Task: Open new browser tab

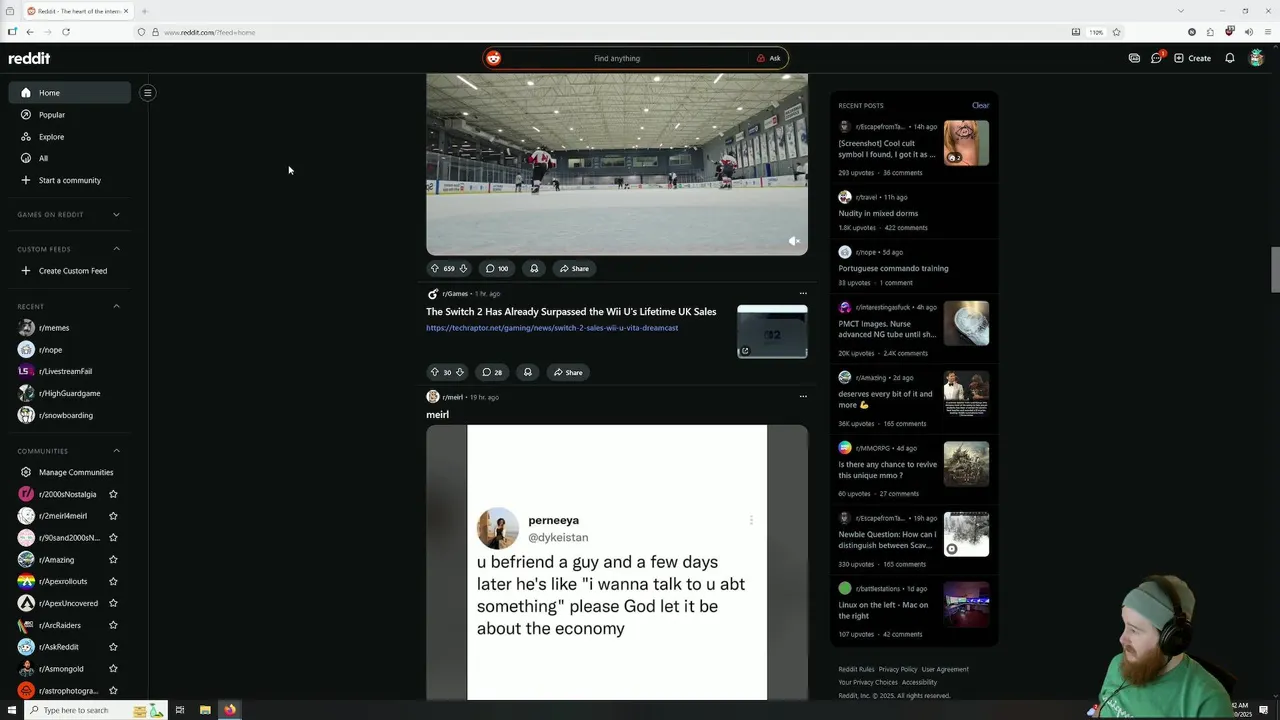Action: pos(144,11)
